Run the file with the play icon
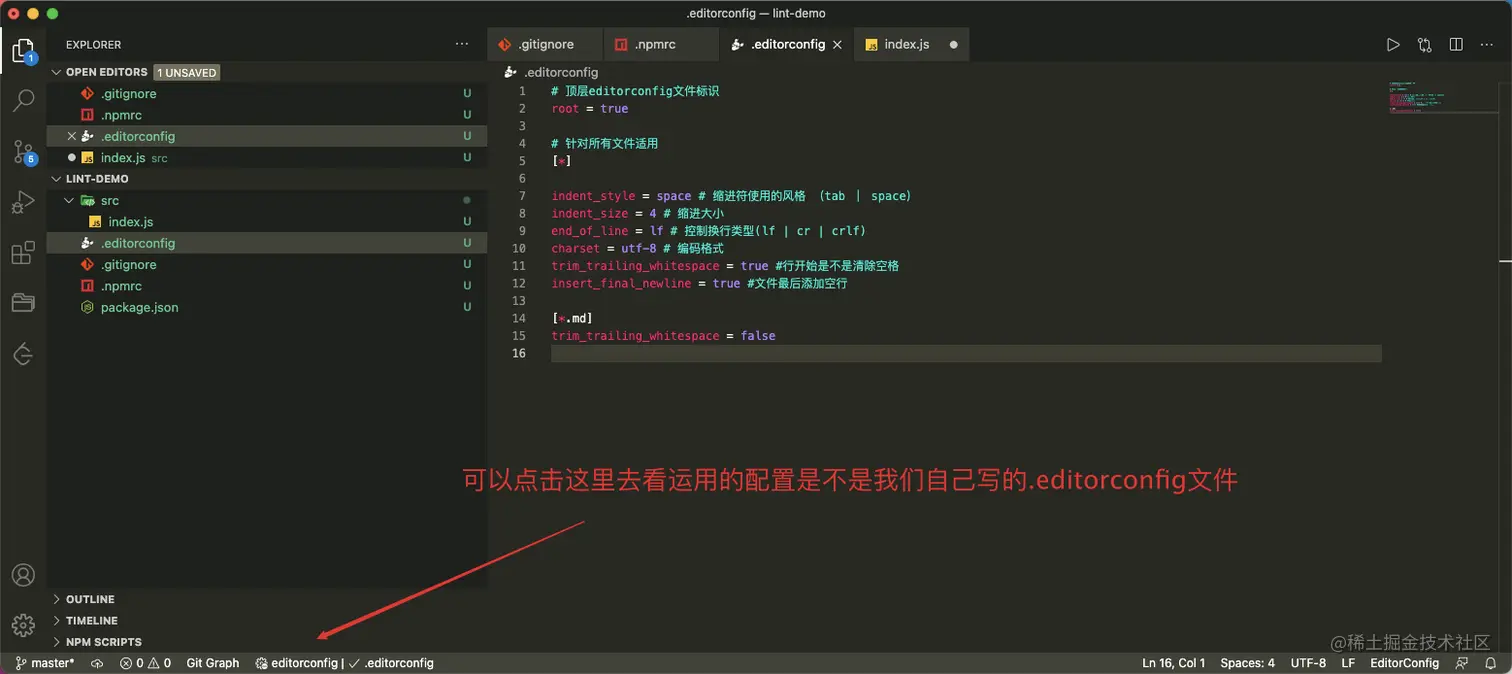Screen dimensions: 1512x674 (1393, 45)
